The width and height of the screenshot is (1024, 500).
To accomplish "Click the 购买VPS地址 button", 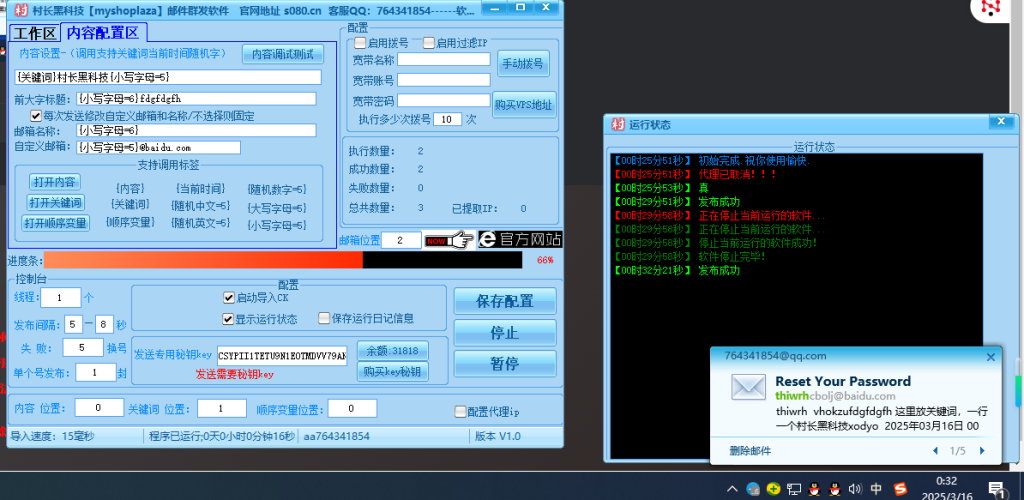I will (524, 104).
